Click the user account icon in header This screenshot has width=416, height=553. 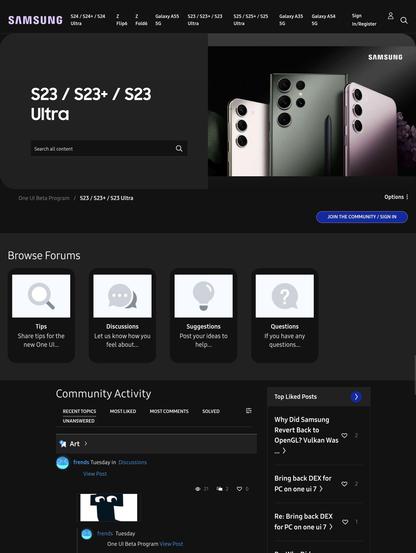pyautogui.click(x=391, y=16)
